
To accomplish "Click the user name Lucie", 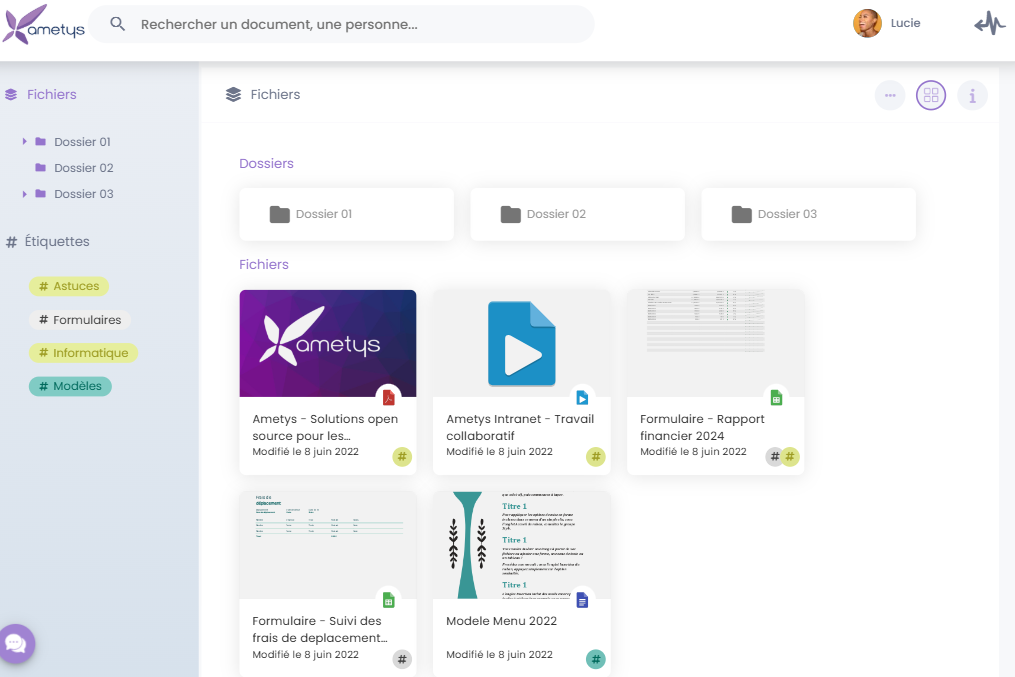I will tap(905, 23).
